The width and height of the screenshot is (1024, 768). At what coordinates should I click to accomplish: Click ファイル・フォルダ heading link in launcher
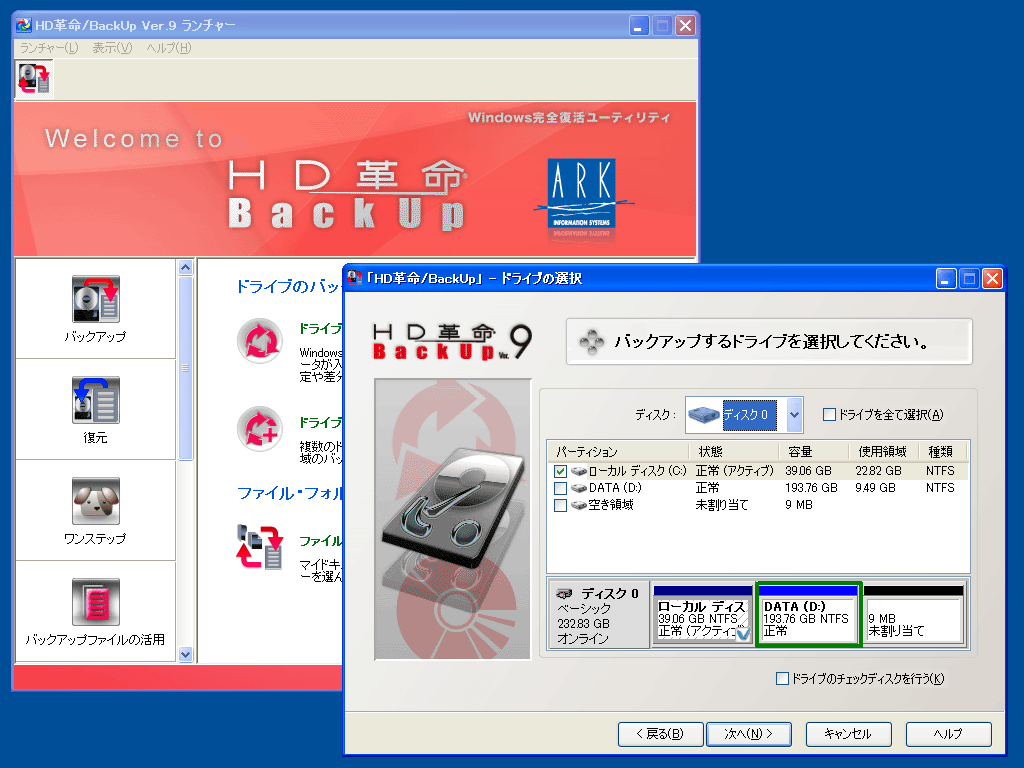click(289, 493)
